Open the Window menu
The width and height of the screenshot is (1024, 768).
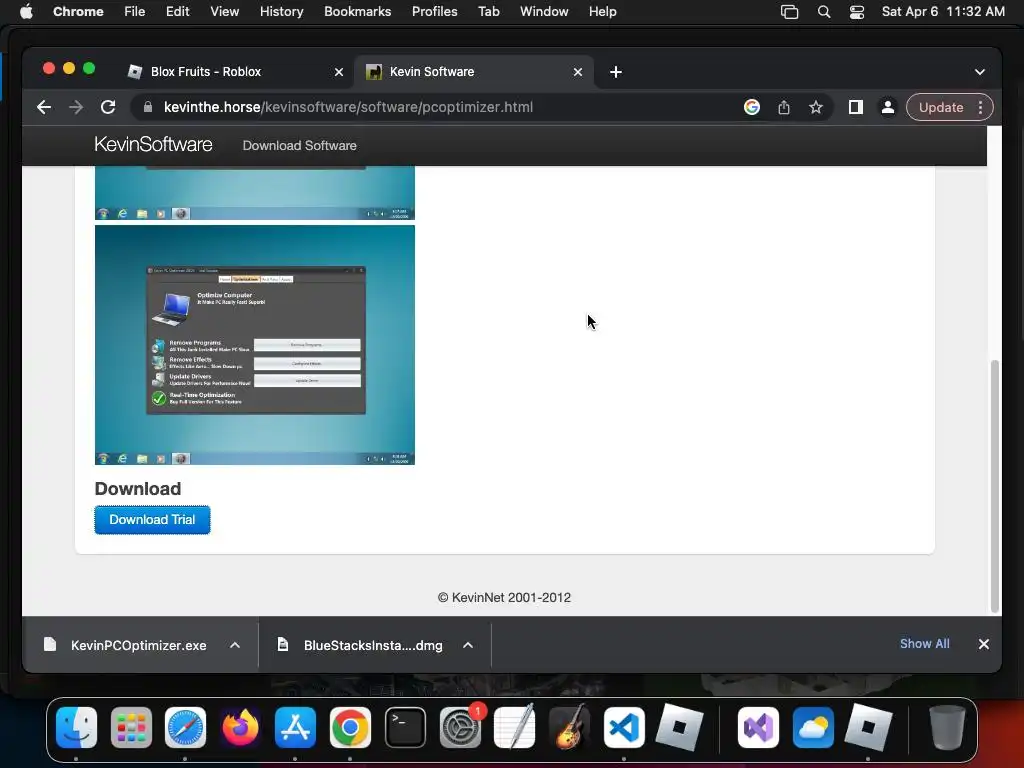pos(544,12)
